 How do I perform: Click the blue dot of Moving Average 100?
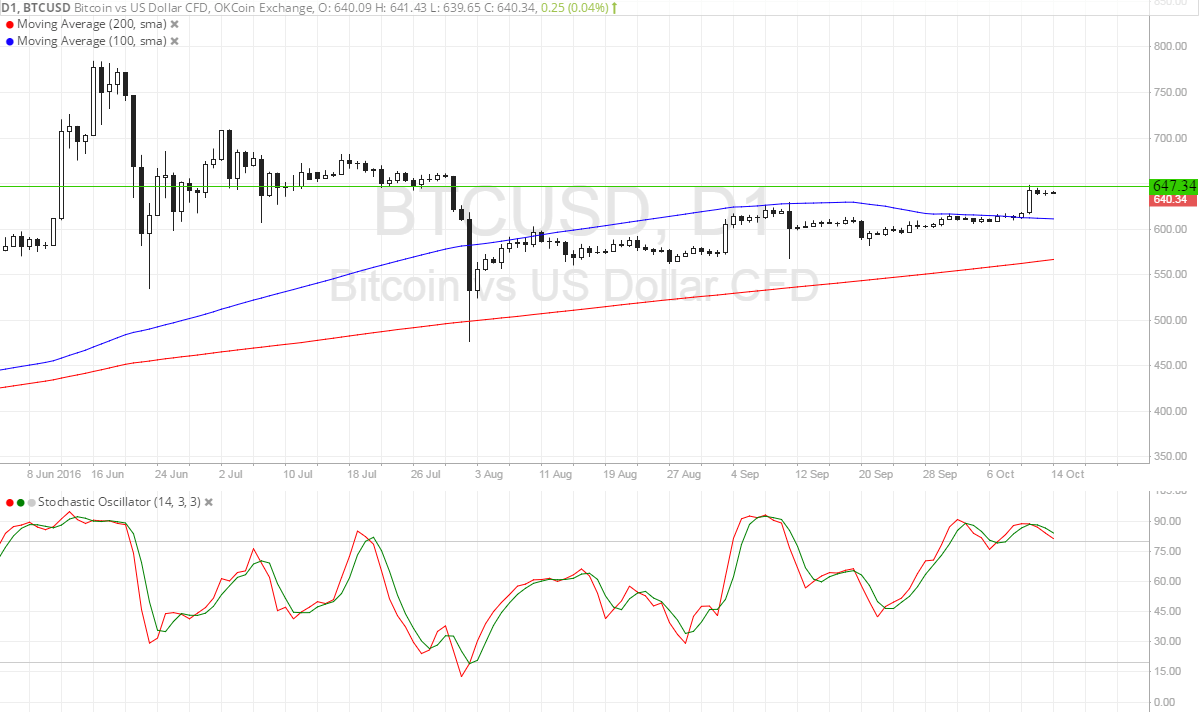[x=10, y=41]
